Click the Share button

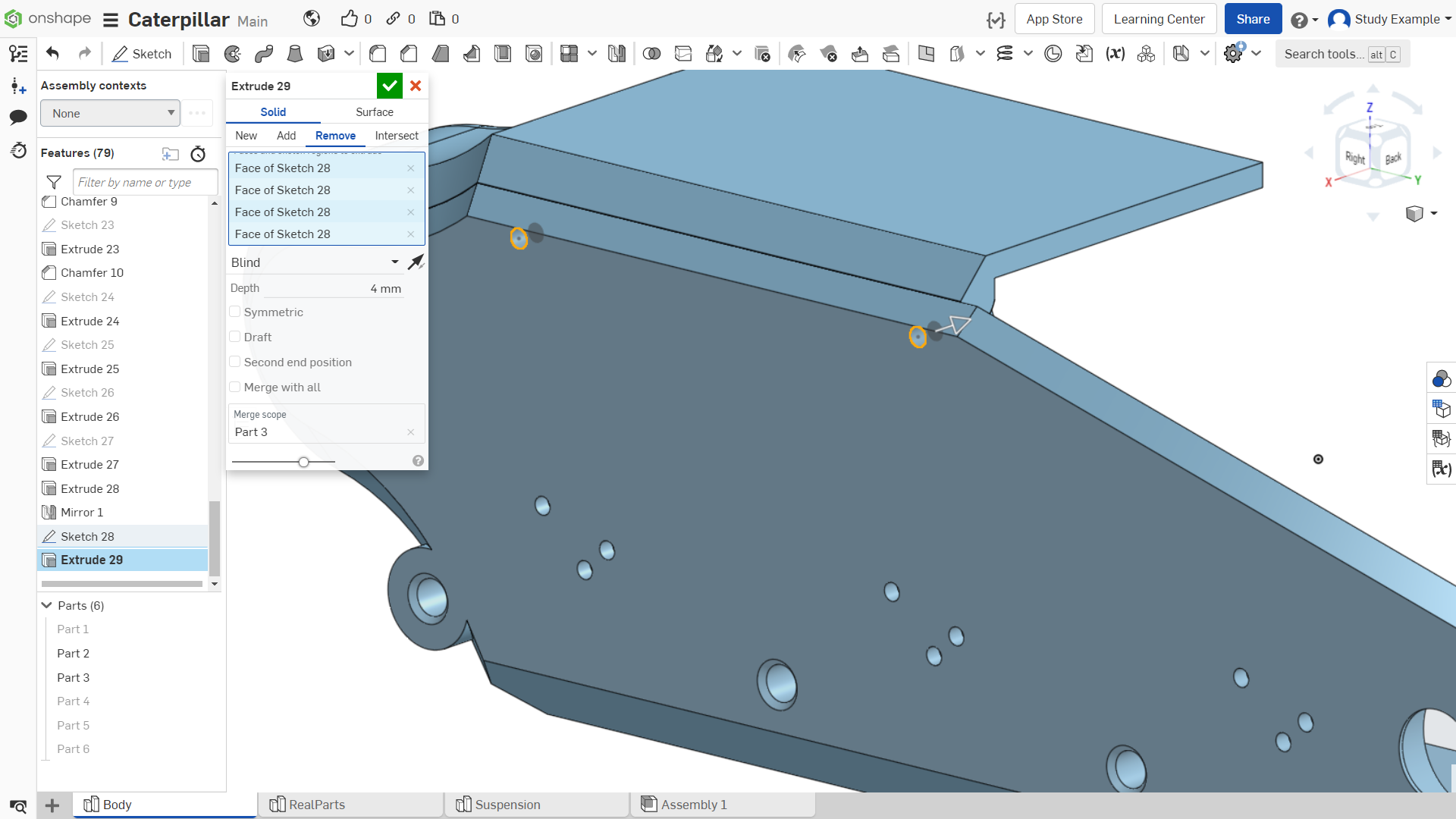tap(1253, 19)
